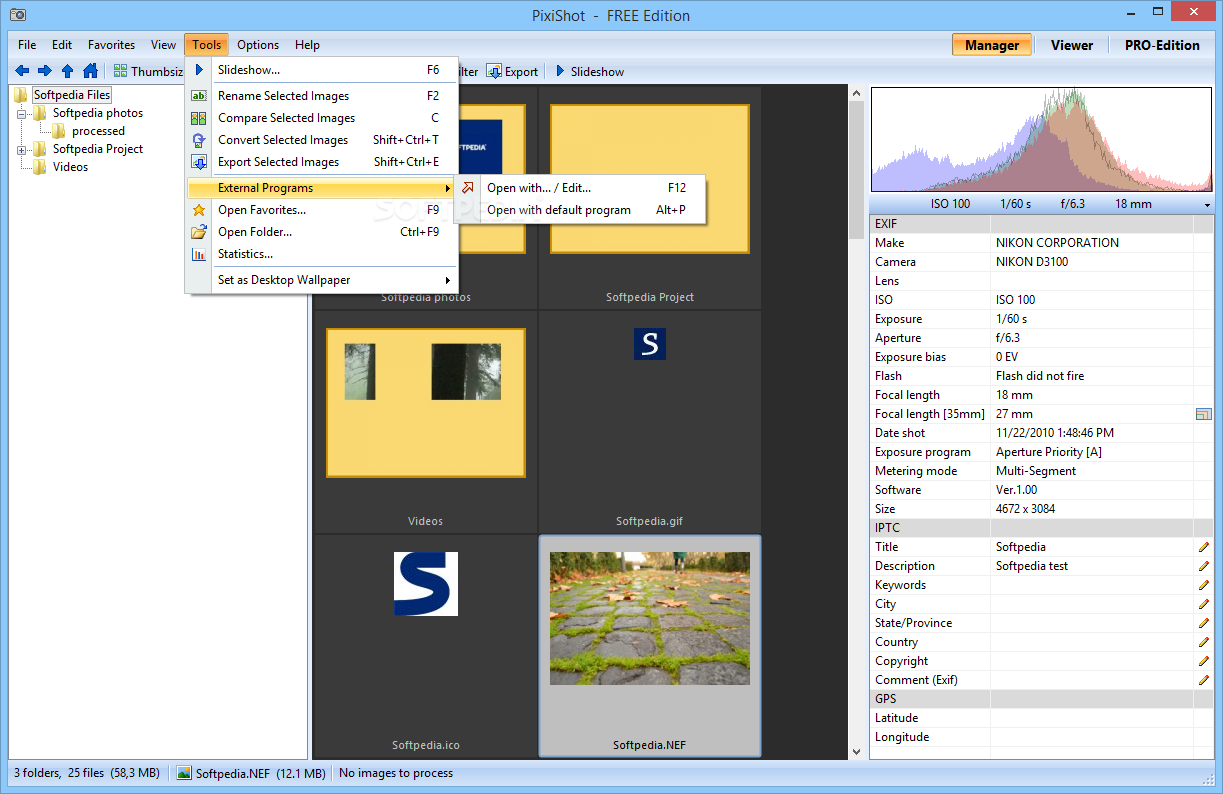This screenshot has width=1223, height=794.
Task: Edit the Description pencil icon
Action: coord(1204,566)
